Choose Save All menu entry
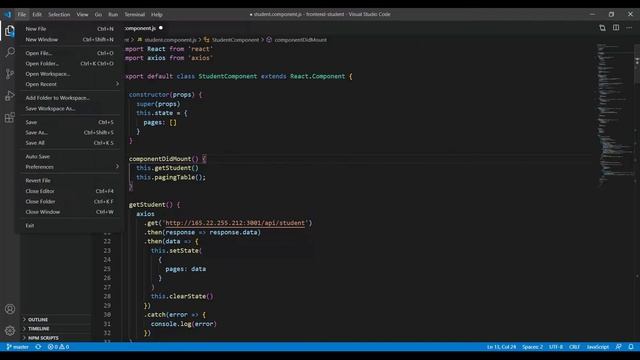The height and width of the screenshot is (360, 640). pos(70,143)
